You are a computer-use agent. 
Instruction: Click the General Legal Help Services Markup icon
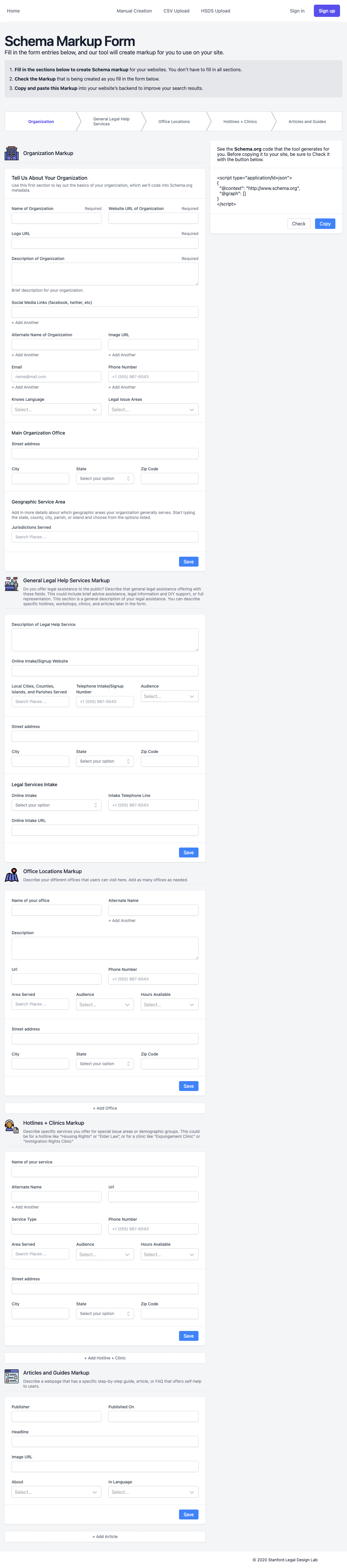pos(12,584)
